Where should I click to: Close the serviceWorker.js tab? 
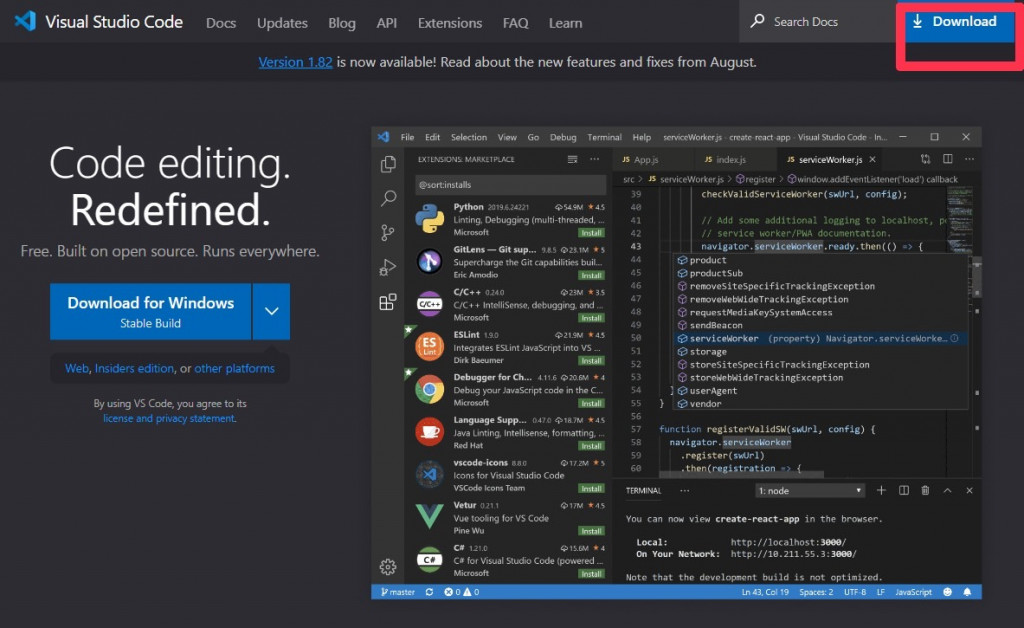[872, 159]
